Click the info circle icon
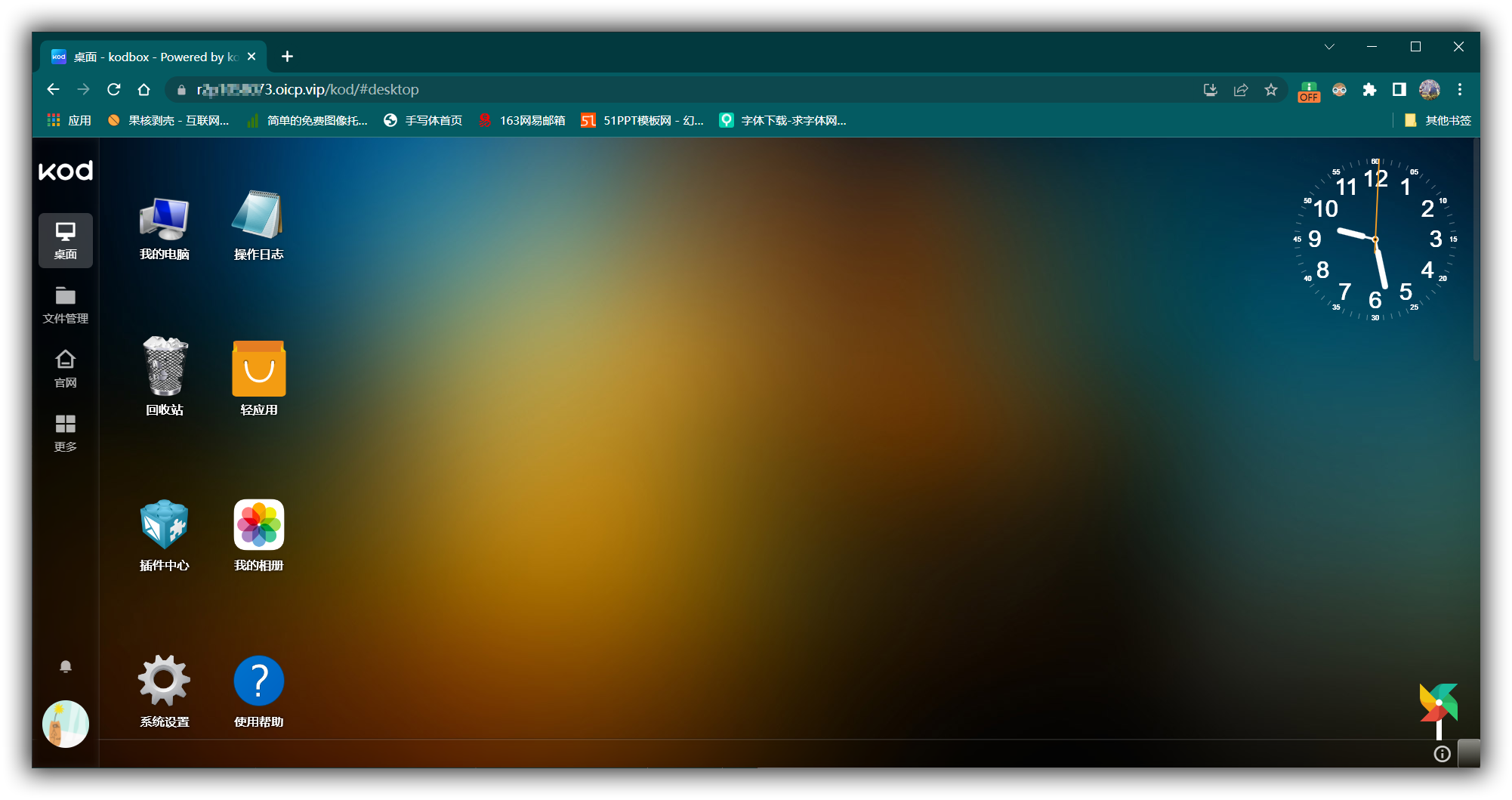Image resolution: width=1512 pixels, height=800 pixels. (1442, 753)
